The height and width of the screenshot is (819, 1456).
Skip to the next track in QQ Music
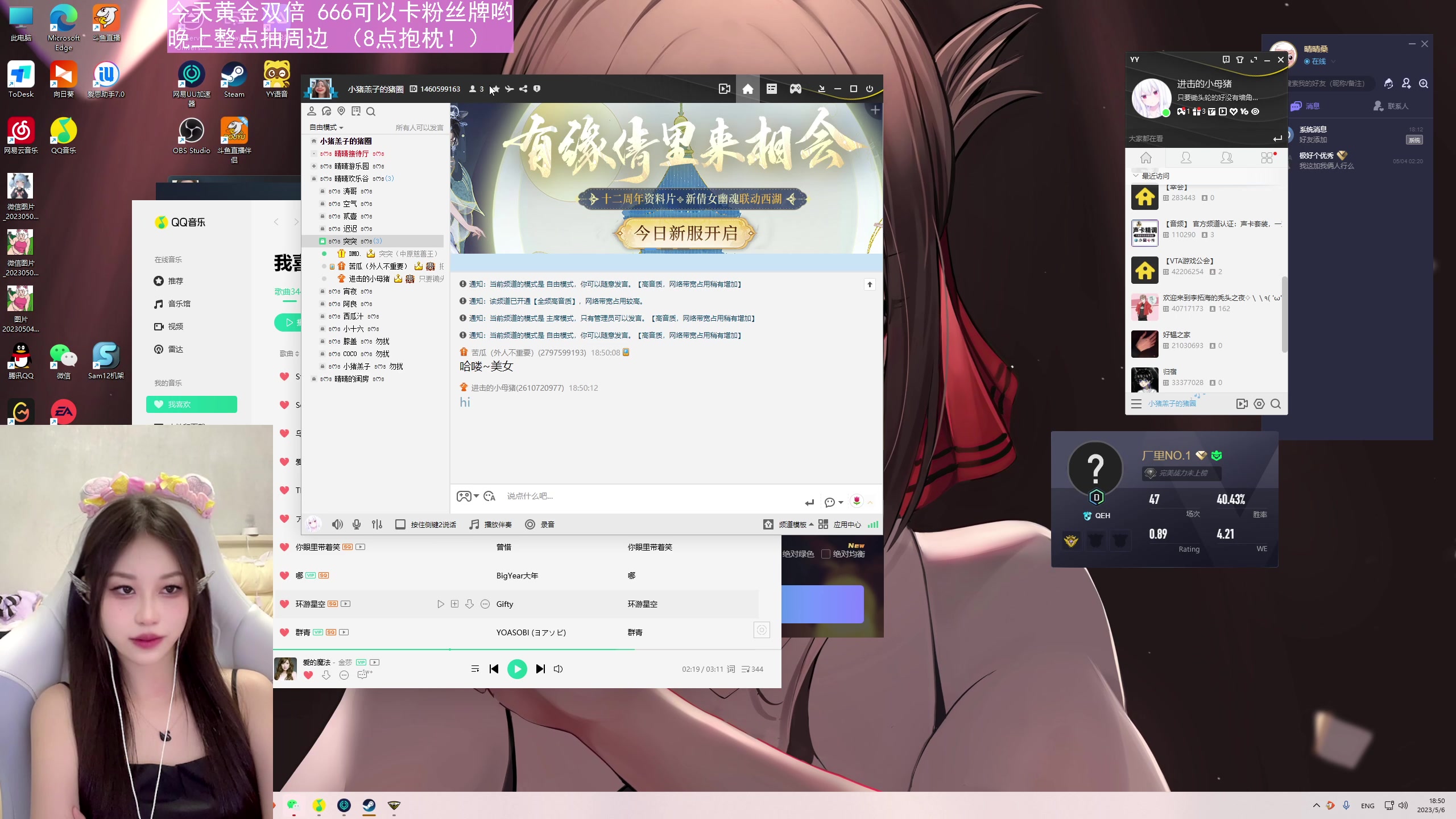tap(540, 669)
